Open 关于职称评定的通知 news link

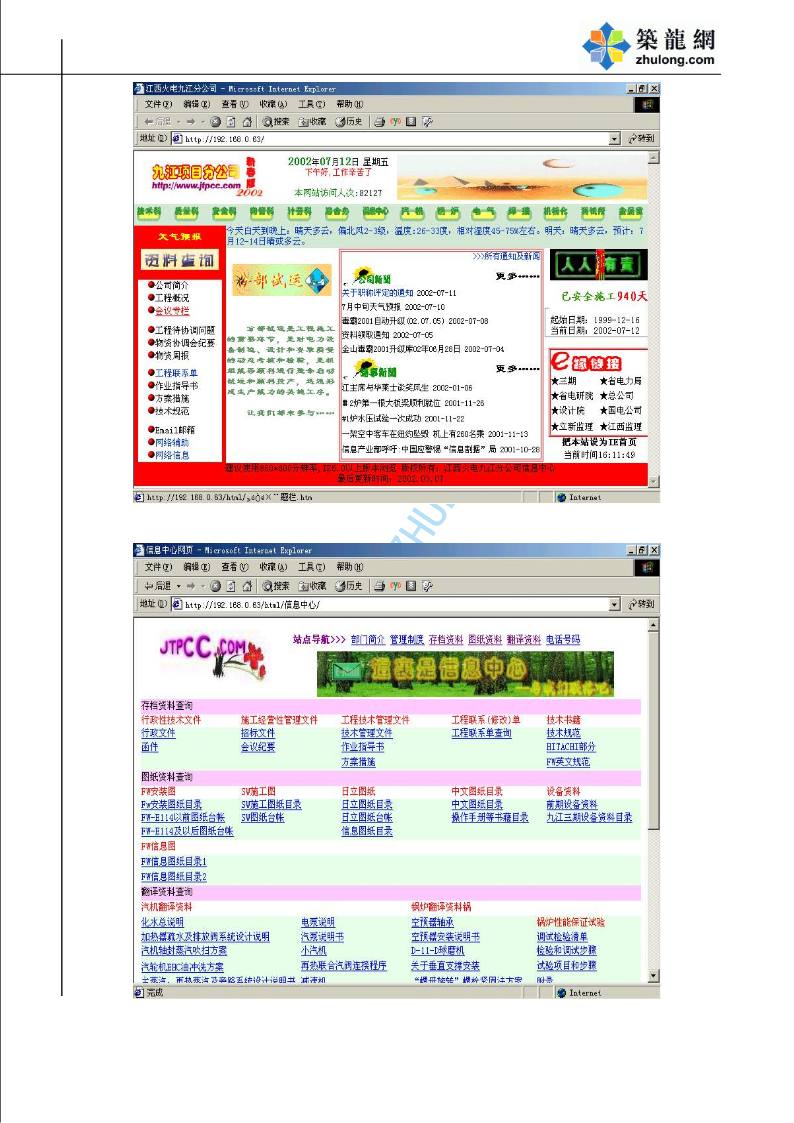pos(377,294)
